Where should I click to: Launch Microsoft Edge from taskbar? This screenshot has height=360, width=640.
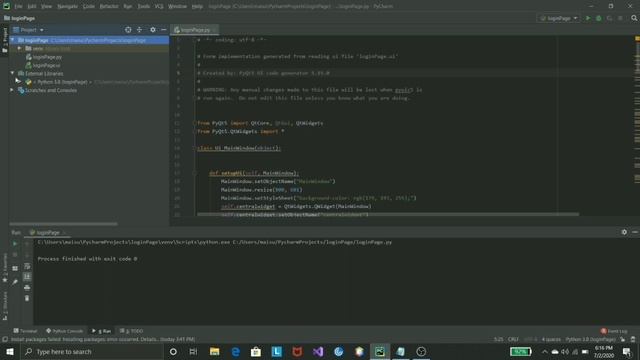(x=236, y=351)
